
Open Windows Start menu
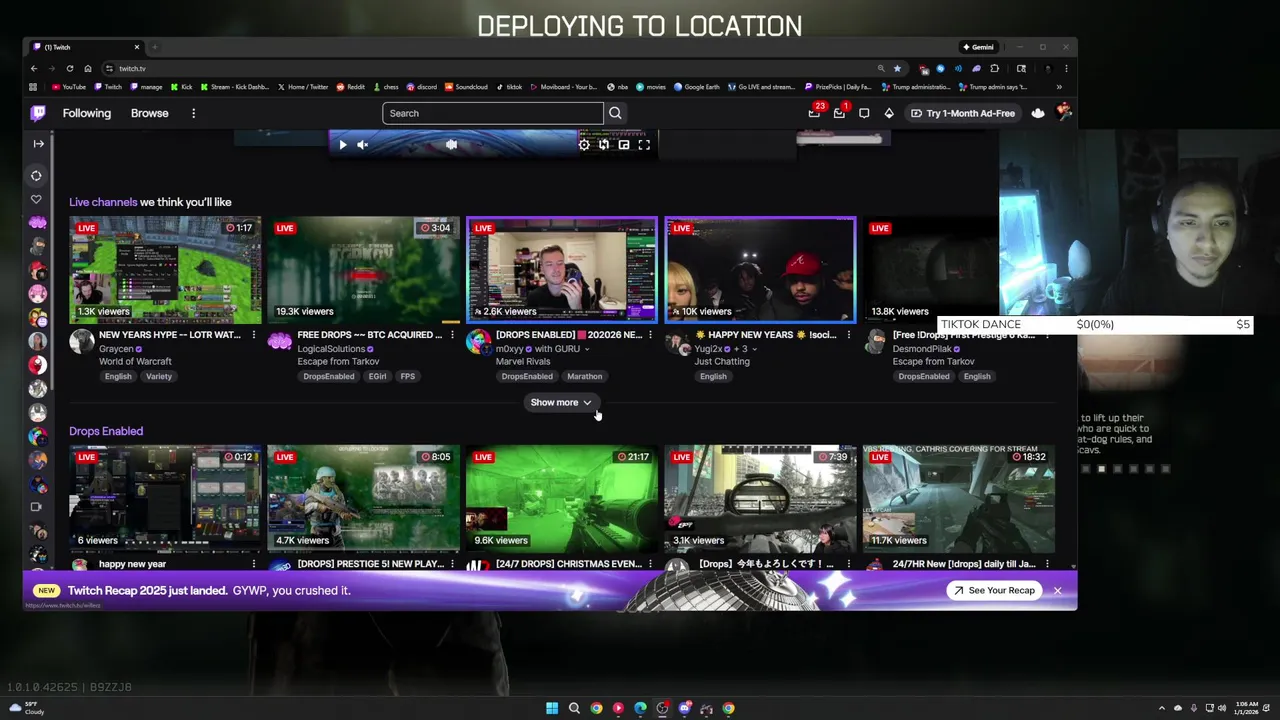(x=552, y=708)
